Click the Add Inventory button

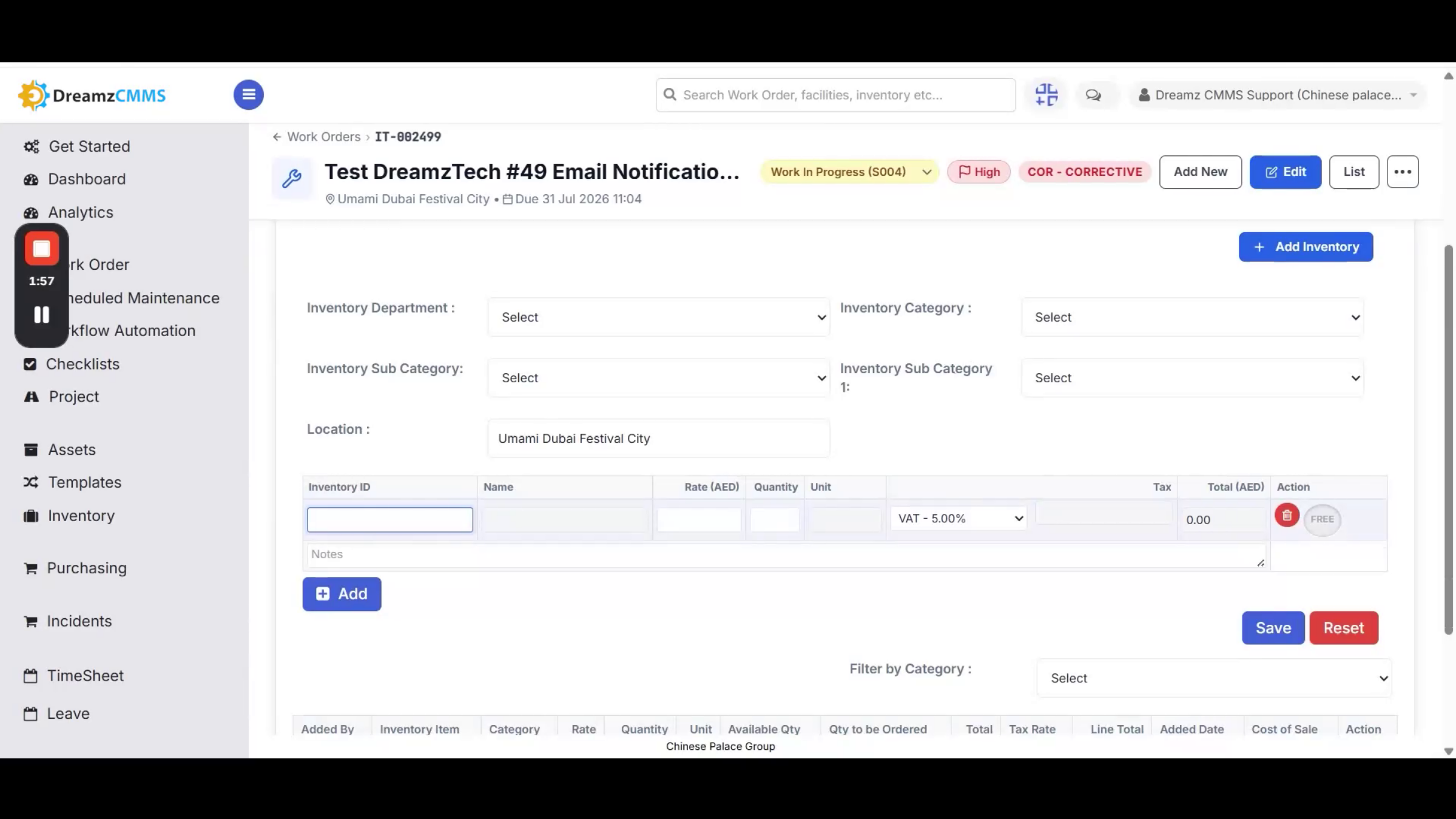click(1306, 247)
